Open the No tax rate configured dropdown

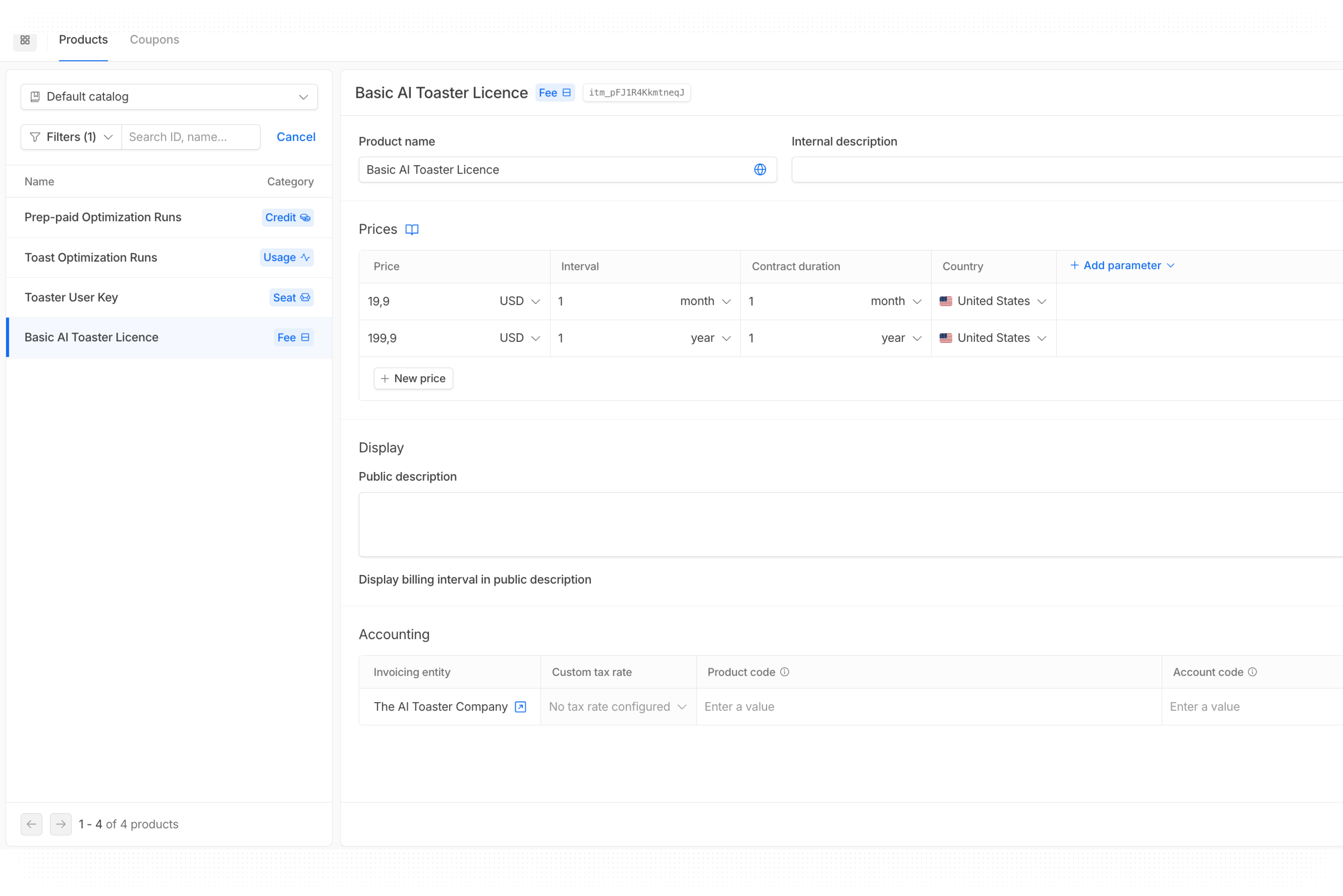tap(617, 707)
